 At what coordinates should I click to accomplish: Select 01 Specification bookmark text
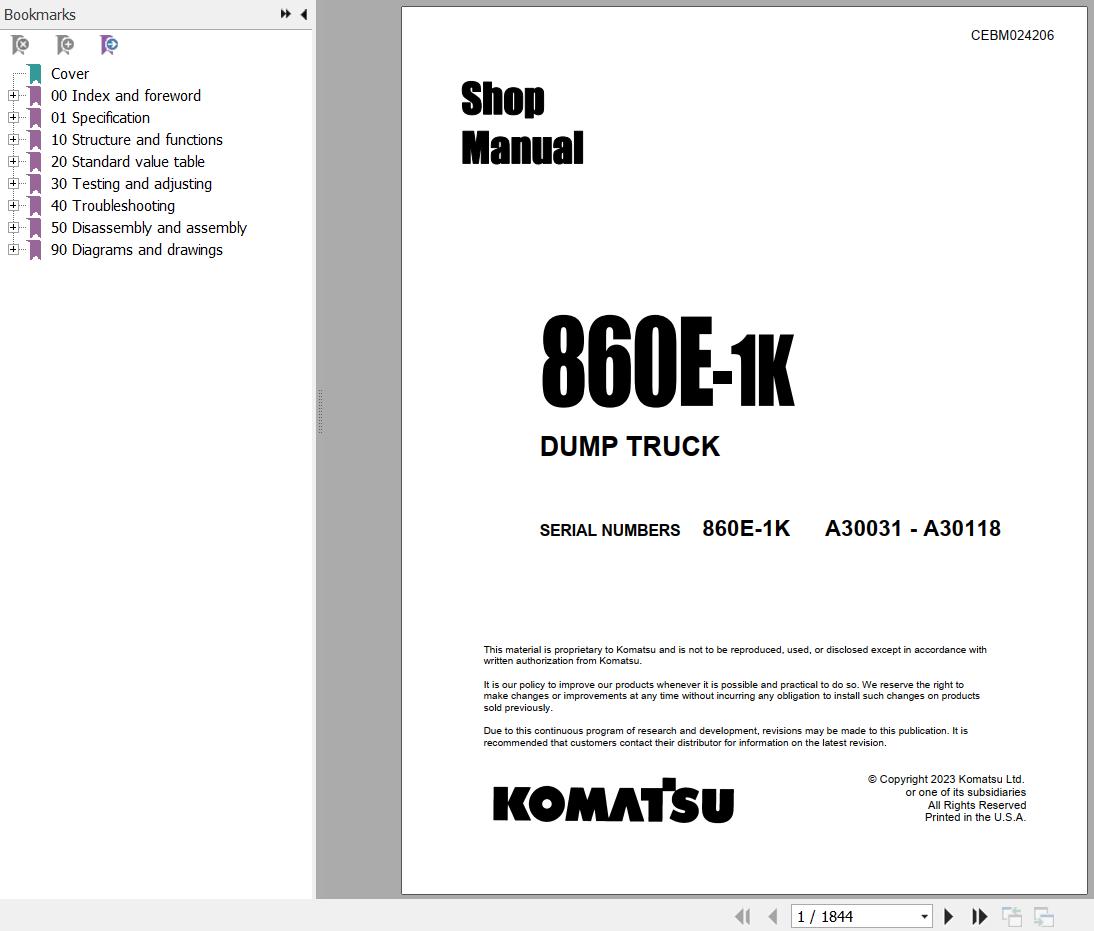[x=100, y=117]
